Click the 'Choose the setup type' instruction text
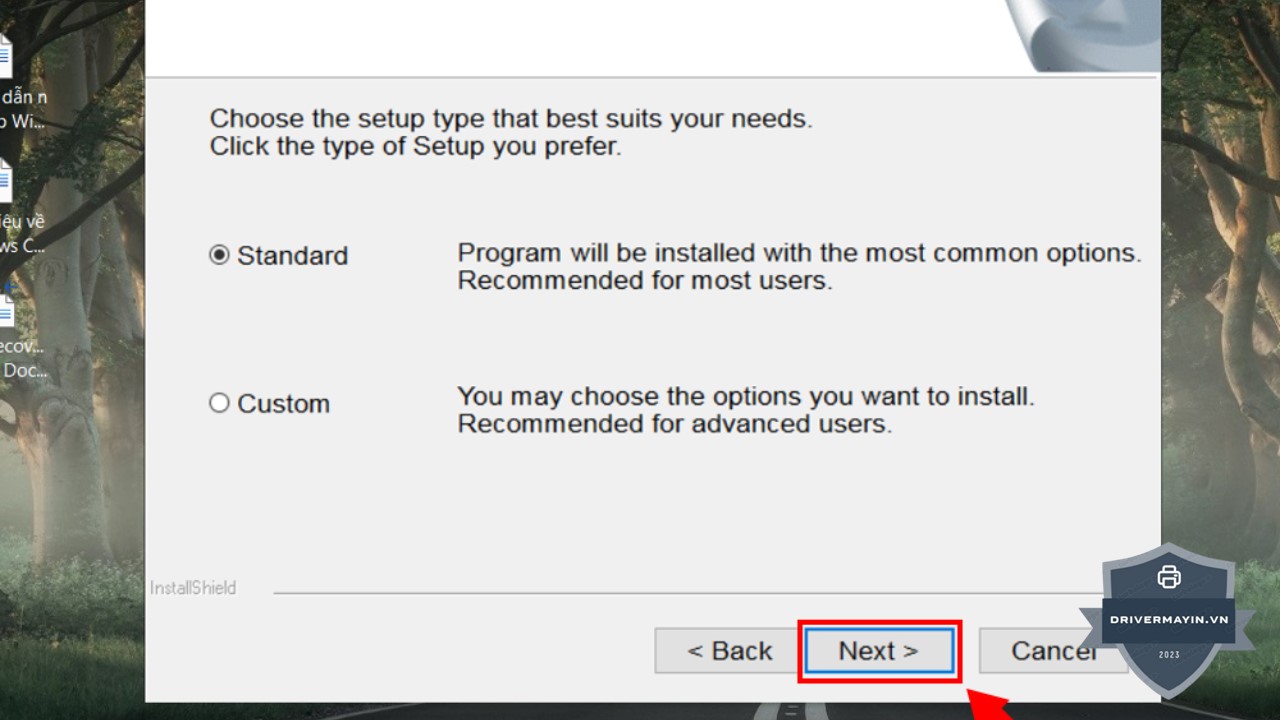 tap(510, 119)
